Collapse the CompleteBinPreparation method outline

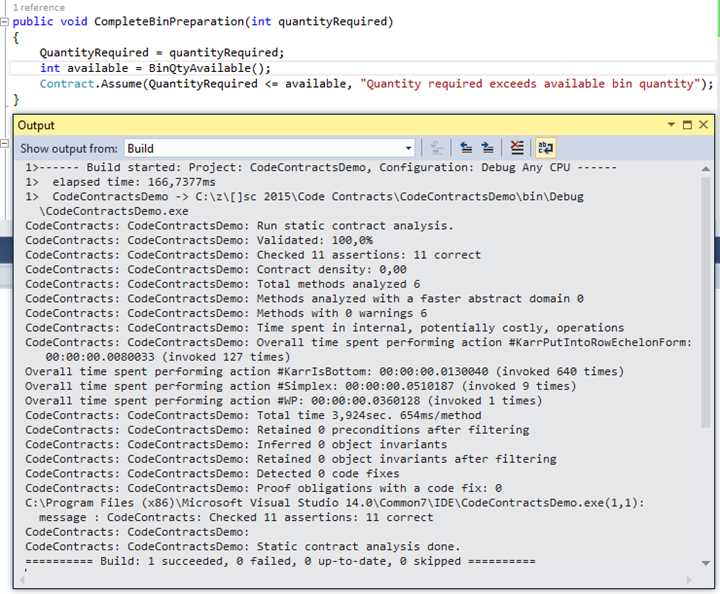(x=4, y=22)
